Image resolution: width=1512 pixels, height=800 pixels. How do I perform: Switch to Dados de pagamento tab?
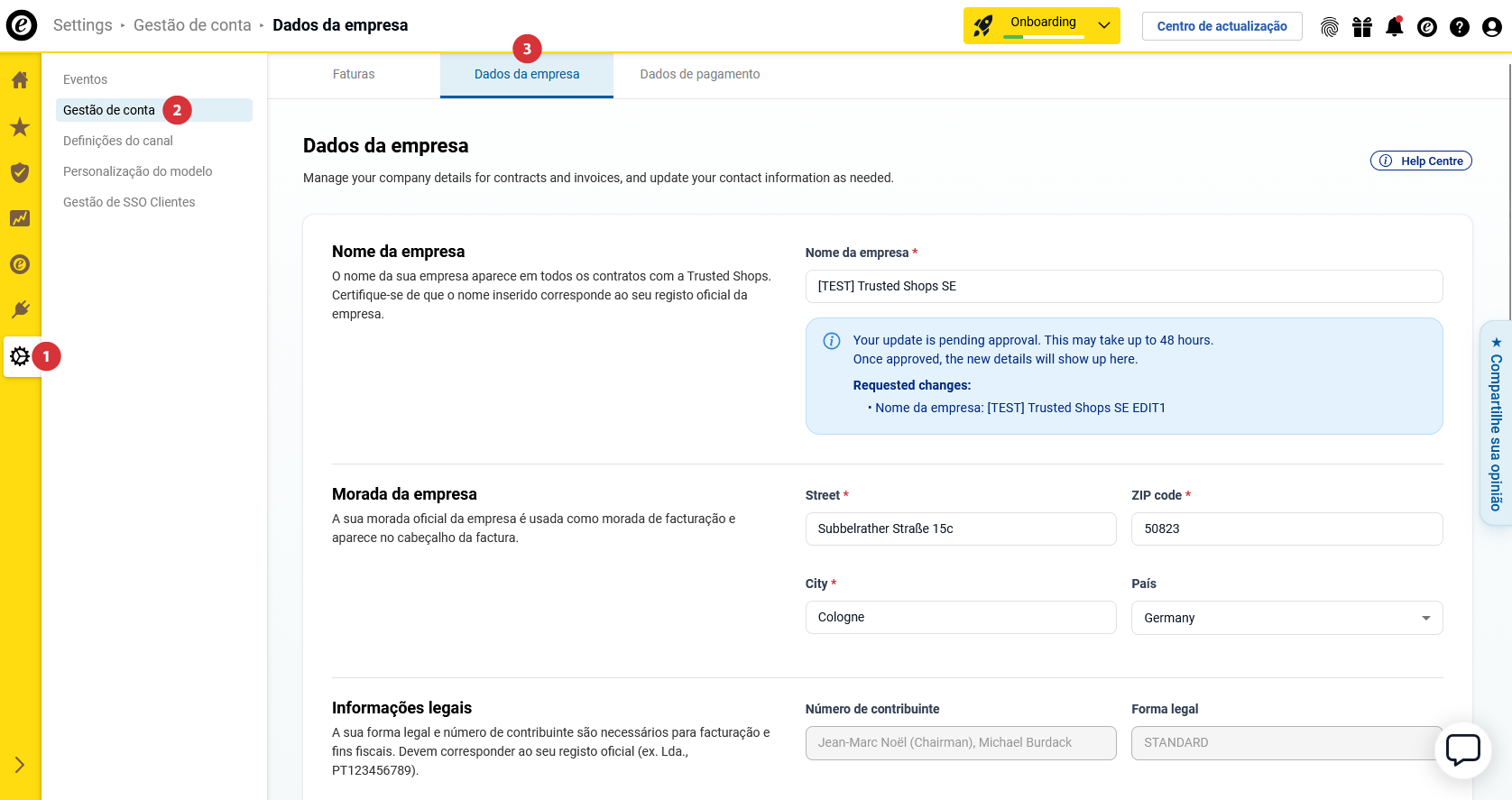(x=699, y=75)
